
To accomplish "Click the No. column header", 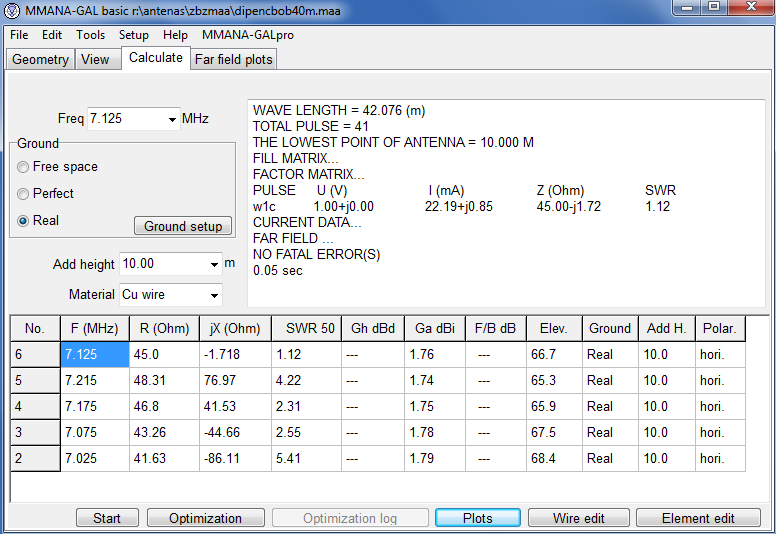I will (35, 329).
